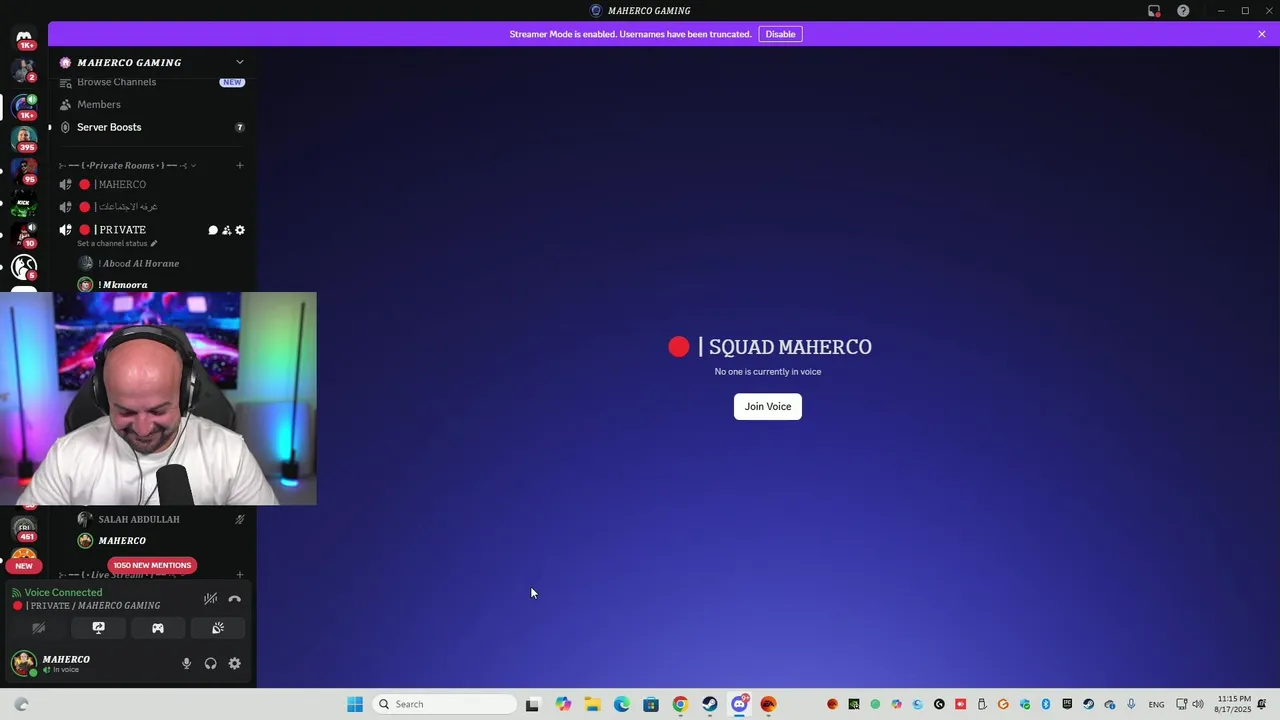Expand the MAHERCO GAMING server menu
Screen dimensions: 1280x720
(239, 62)
